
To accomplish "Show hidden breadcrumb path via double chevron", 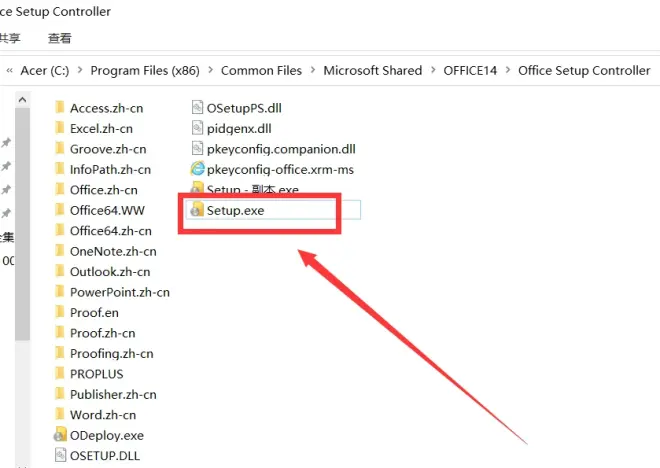I will (9, 70).
